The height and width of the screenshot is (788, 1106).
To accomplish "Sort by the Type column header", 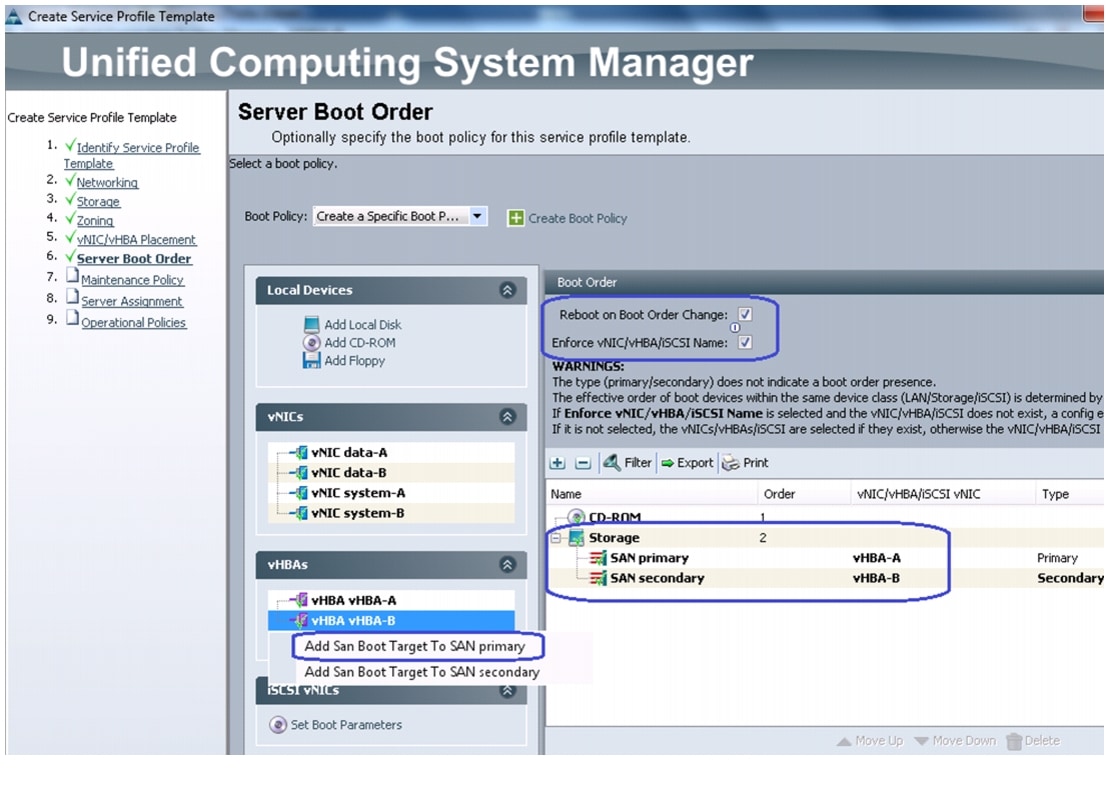I will pos(1069,494).
